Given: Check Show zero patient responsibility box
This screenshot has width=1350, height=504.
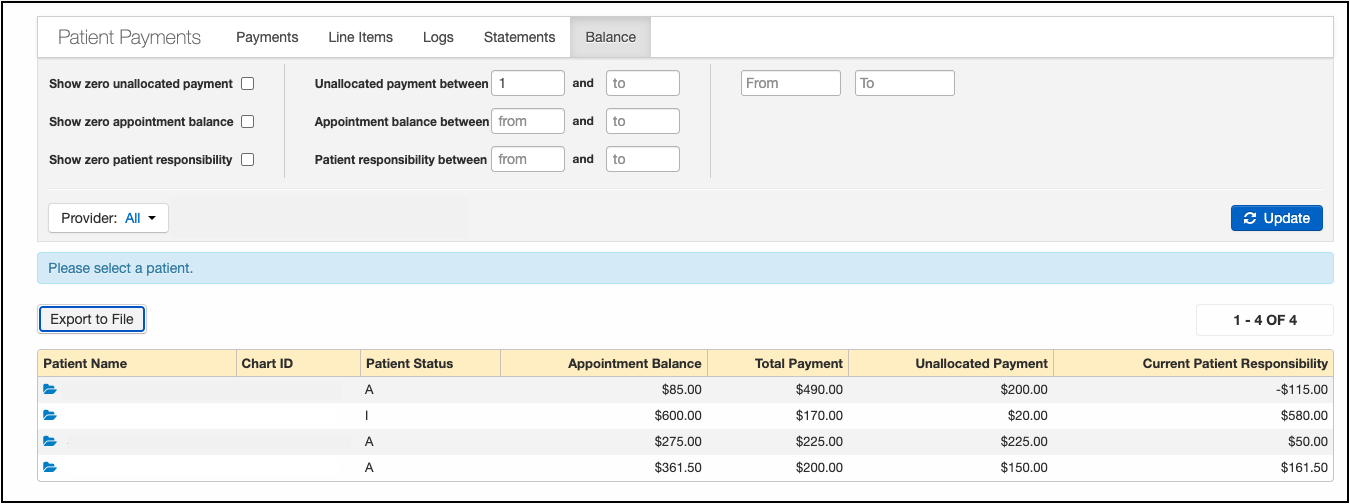Looking at the screenshot, I should [x=248, y=160].
